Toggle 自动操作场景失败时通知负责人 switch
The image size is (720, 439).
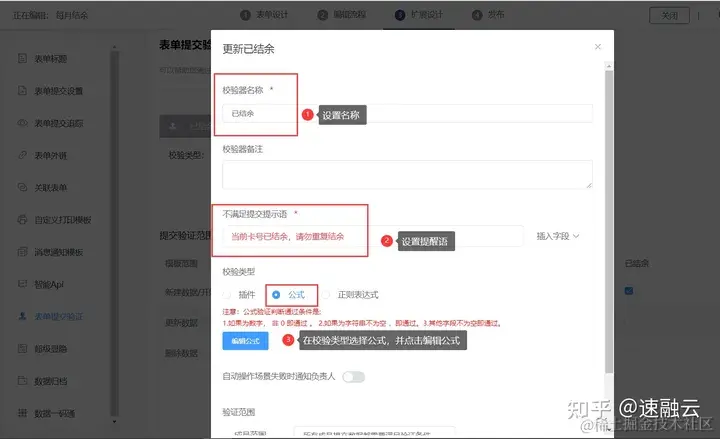point(354,377)
